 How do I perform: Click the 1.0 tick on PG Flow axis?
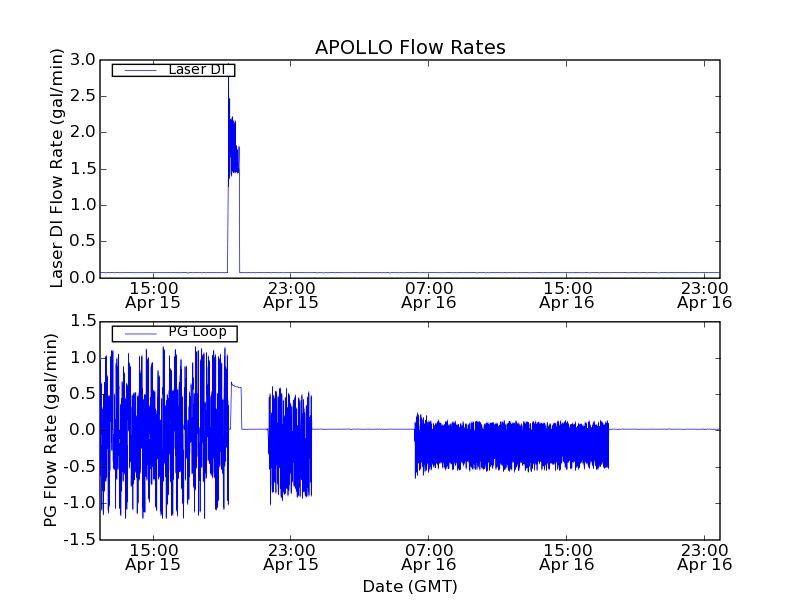pos(83,358)
